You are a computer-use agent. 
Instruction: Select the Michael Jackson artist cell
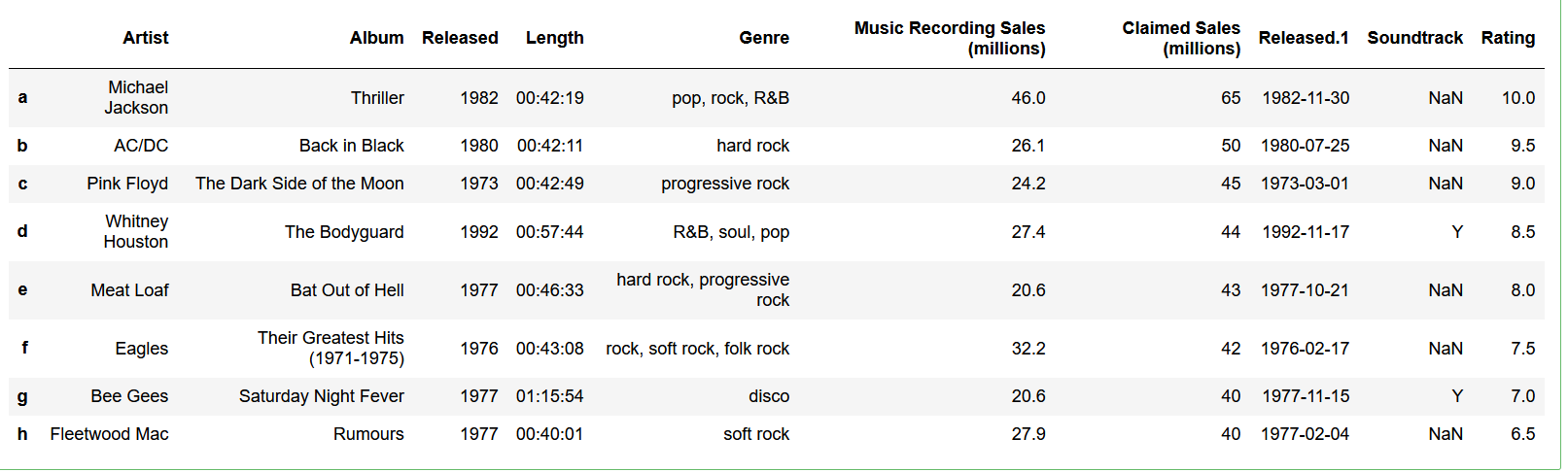click(x=136, y=98)
